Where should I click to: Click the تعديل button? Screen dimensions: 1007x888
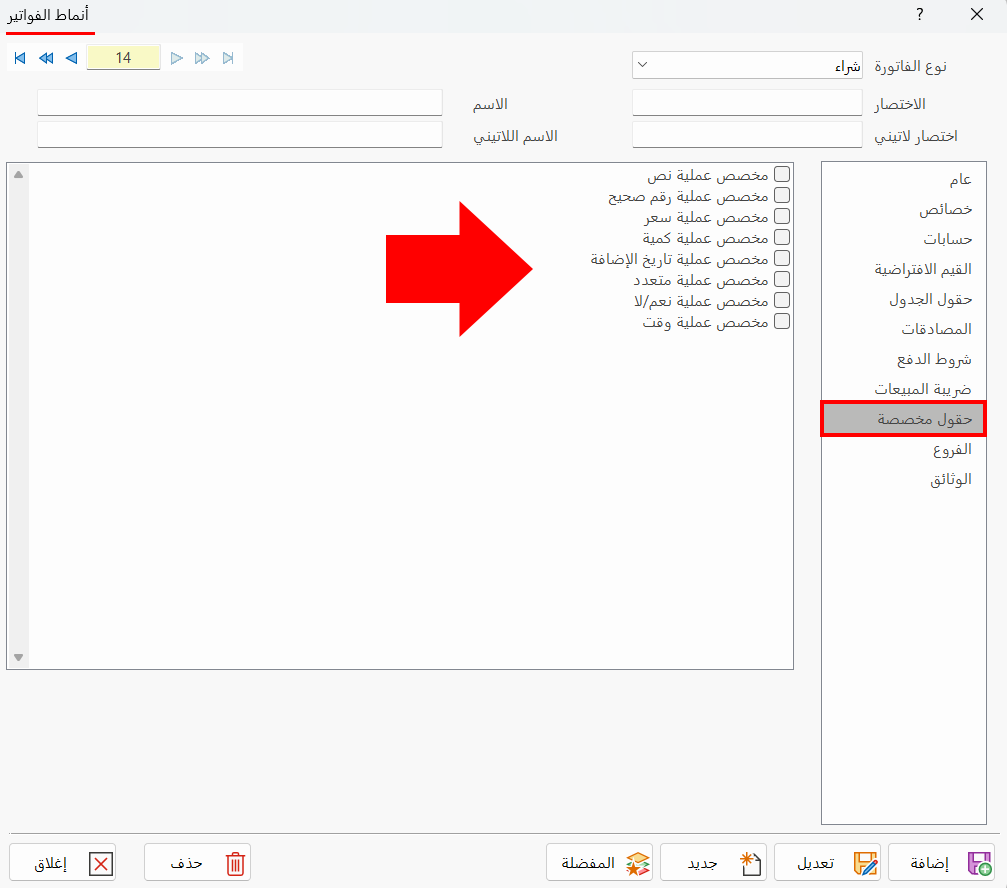[827, 862]
